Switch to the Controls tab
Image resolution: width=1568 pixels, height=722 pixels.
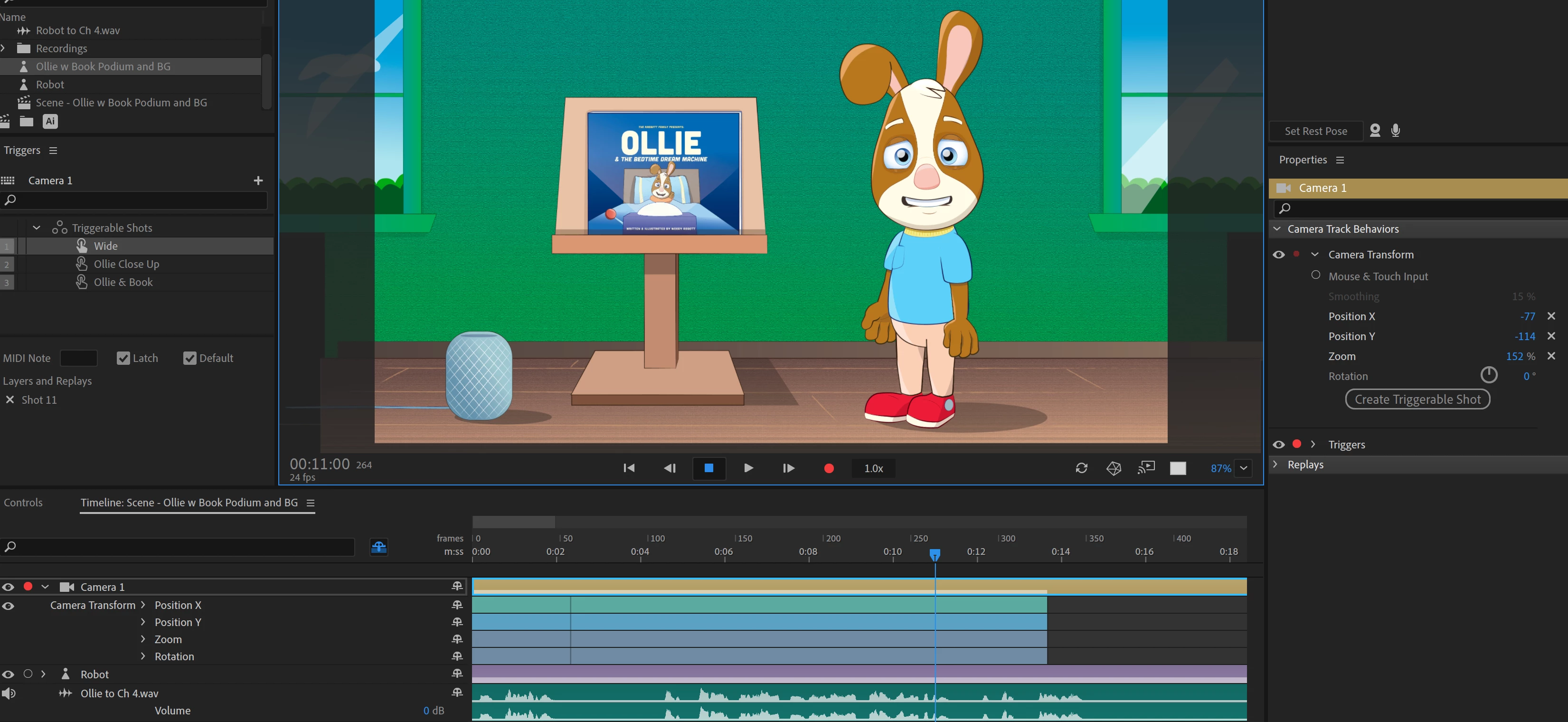tap(23, 502)
